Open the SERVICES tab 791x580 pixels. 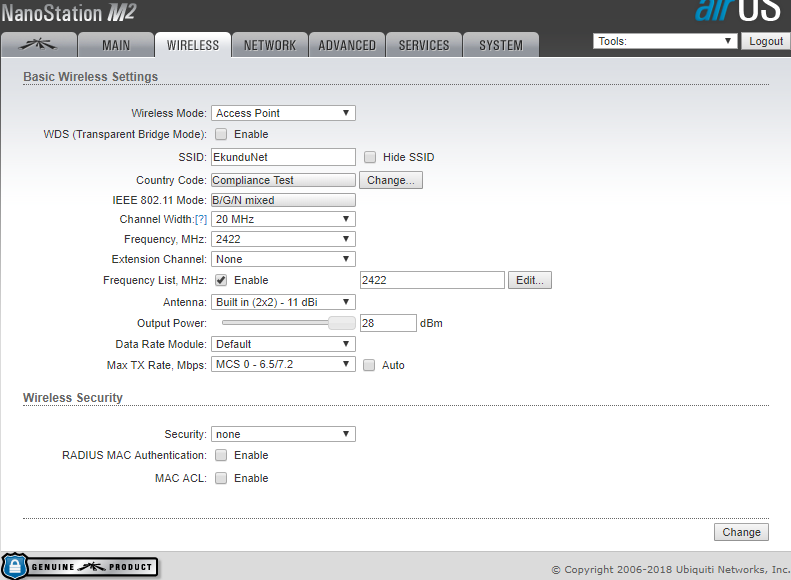(x=424, y=45)
